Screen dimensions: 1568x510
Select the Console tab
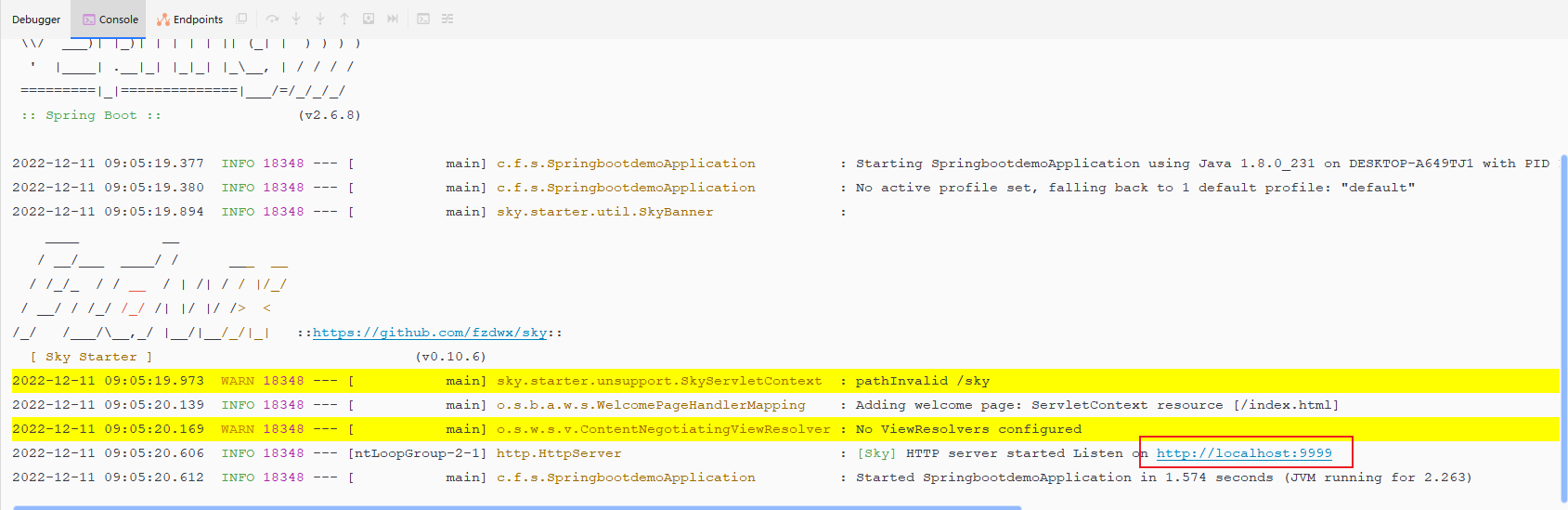[x=110, y=20]
